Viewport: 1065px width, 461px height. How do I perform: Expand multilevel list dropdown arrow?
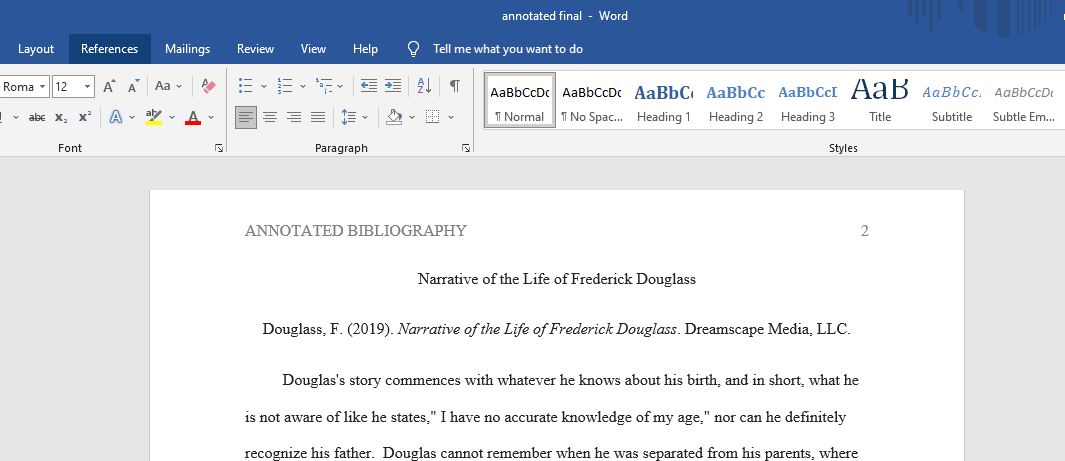coord(340,86)
